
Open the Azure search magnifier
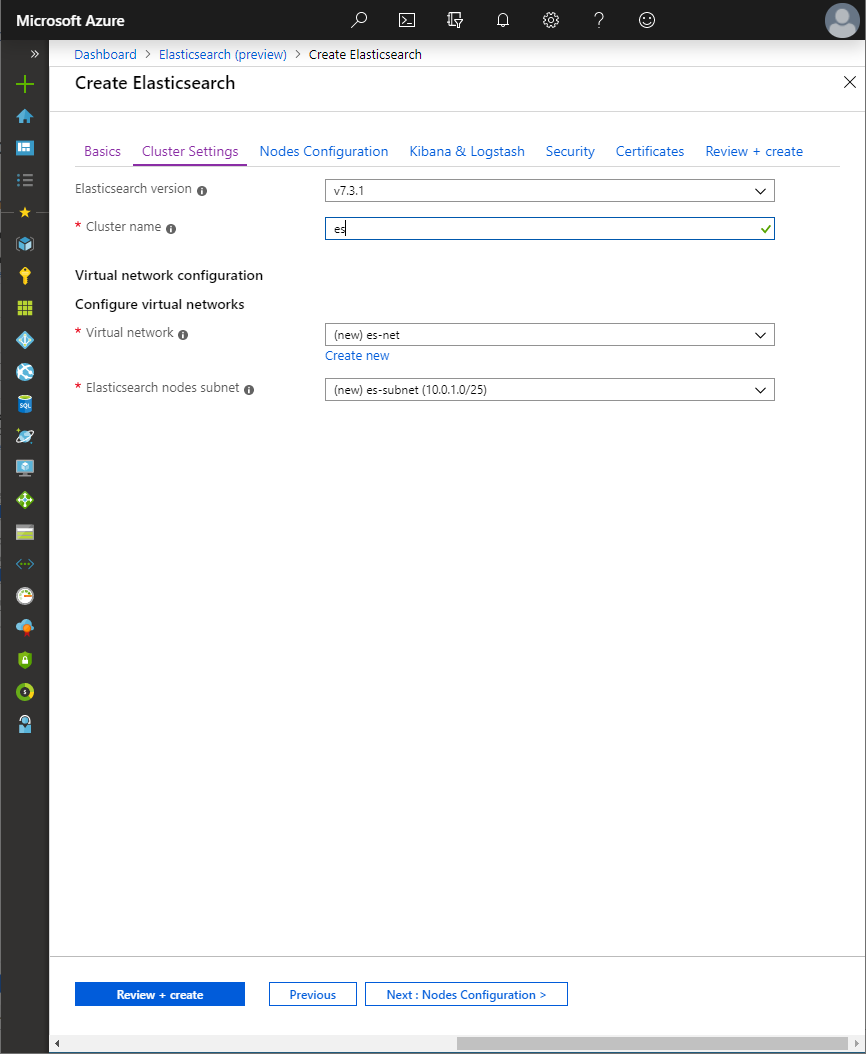tap(358, 20)
